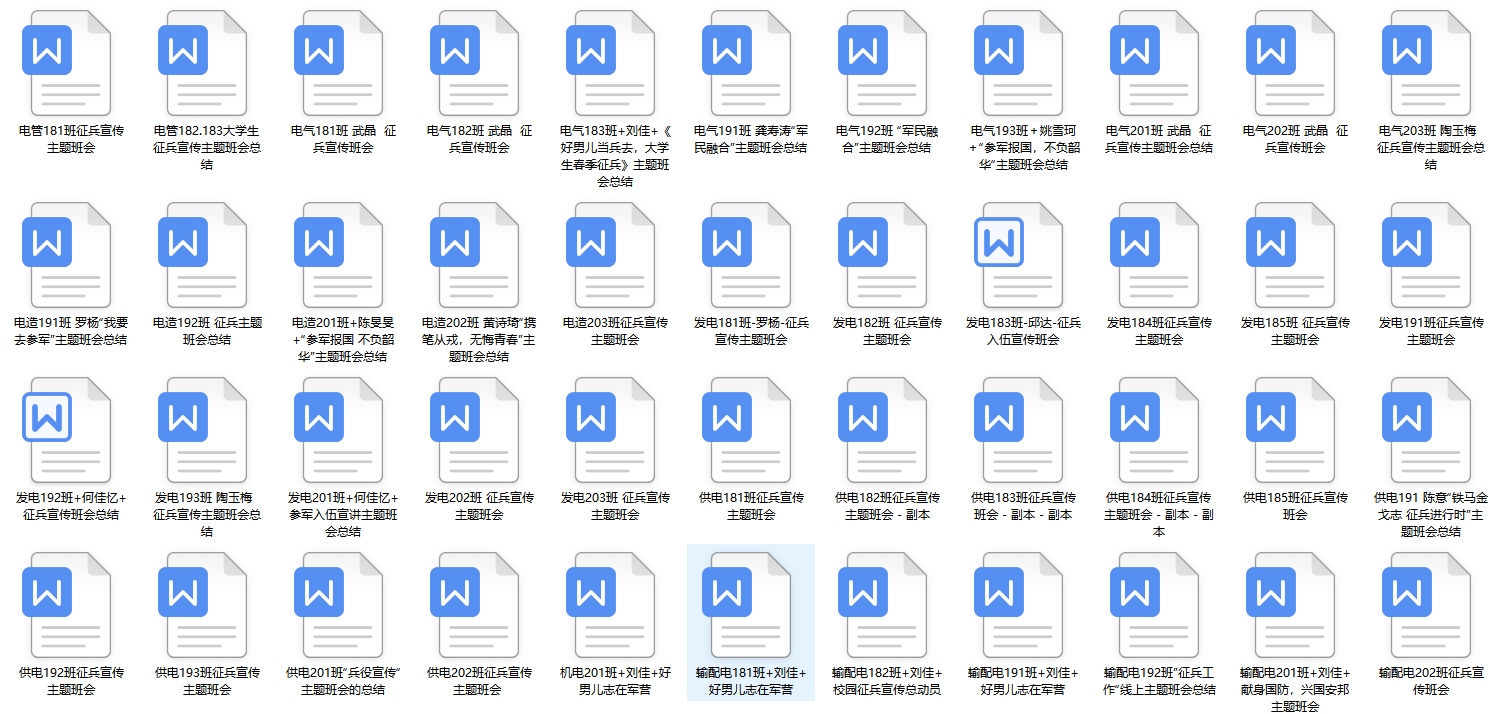Click the 发电184班征兵宣传主题班会 file icon
This screenshot has width=1494, height=714.
pyautogui.click(x=1154, y=255)
